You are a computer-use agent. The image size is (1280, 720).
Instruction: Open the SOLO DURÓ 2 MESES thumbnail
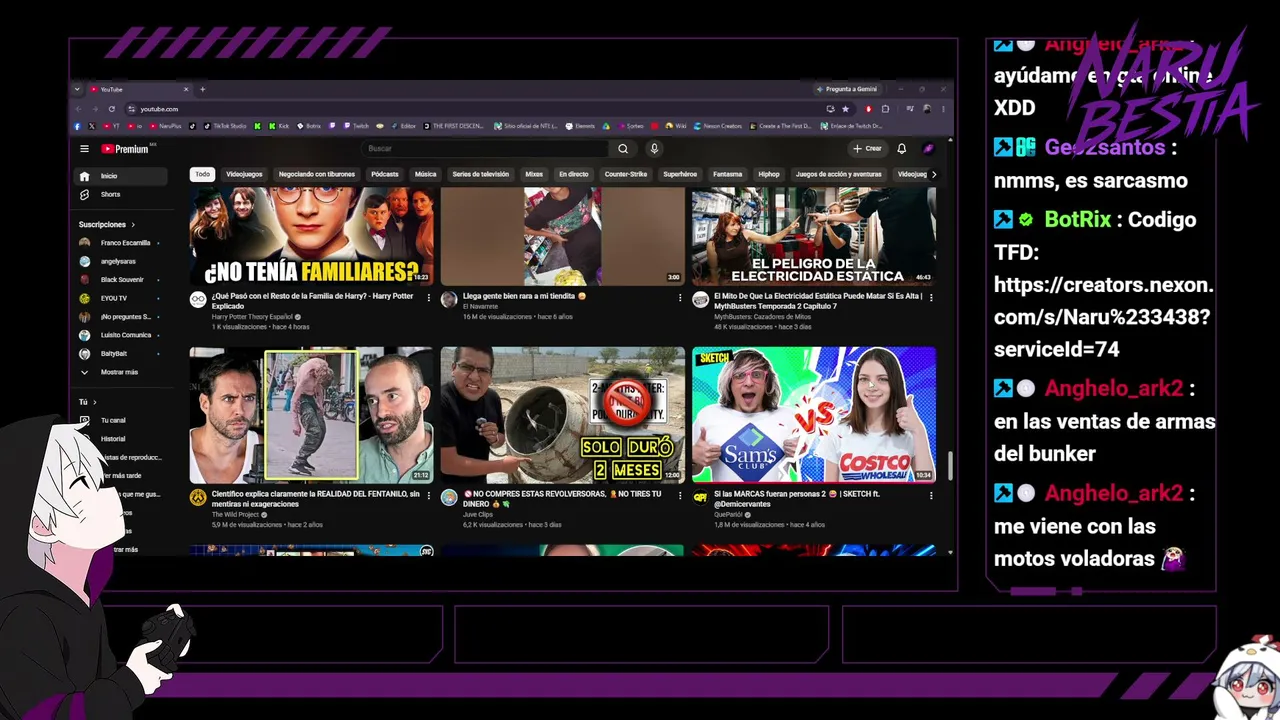coord(563,415)
